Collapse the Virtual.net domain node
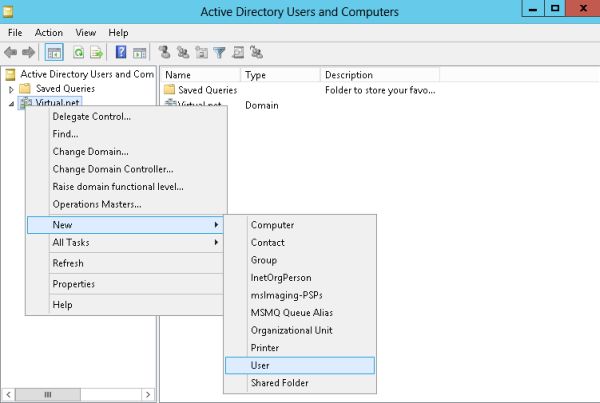 click(x=12, y=104)
